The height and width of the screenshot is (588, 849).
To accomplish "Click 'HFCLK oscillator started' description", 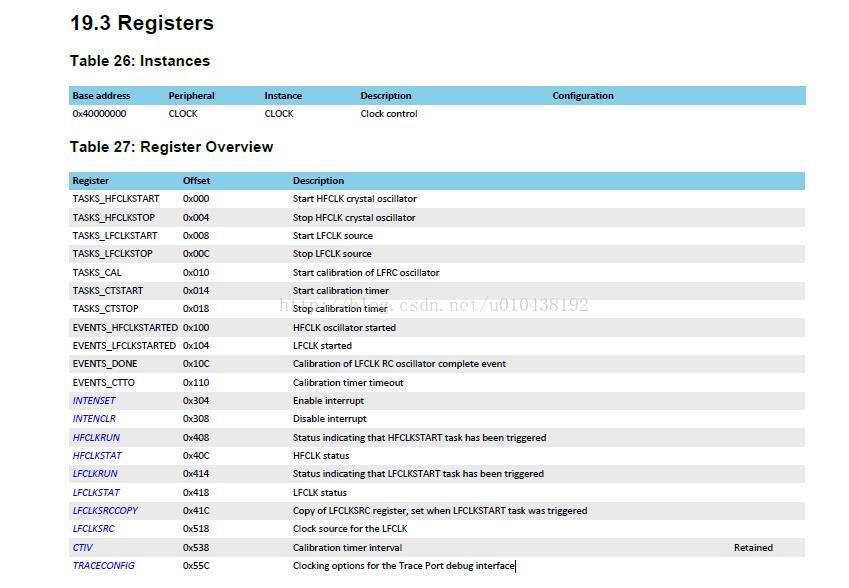I will [344, 328].
